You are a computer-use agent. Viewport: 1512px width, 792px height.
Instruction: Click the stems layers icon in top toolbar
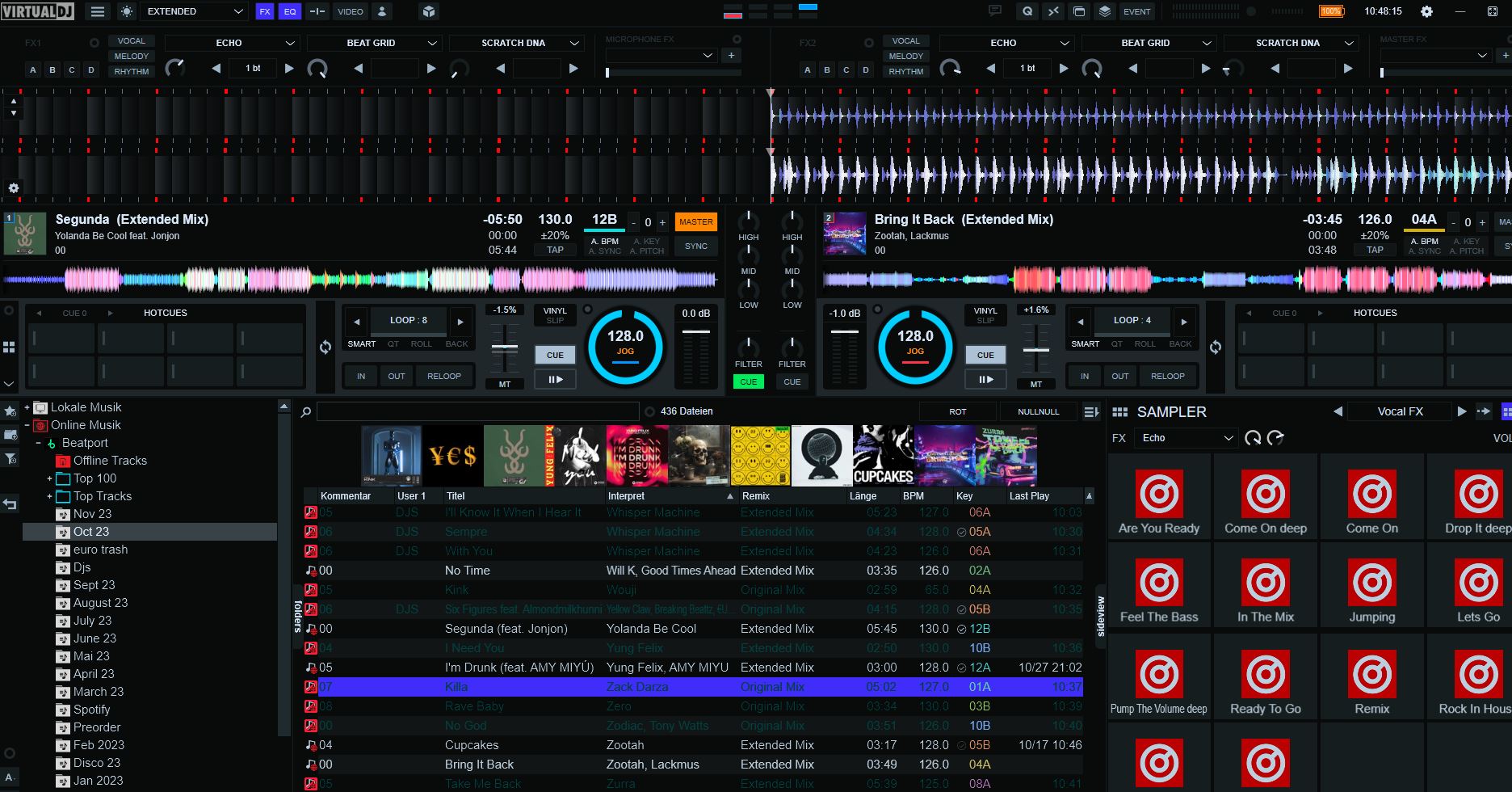point(1105,11)
